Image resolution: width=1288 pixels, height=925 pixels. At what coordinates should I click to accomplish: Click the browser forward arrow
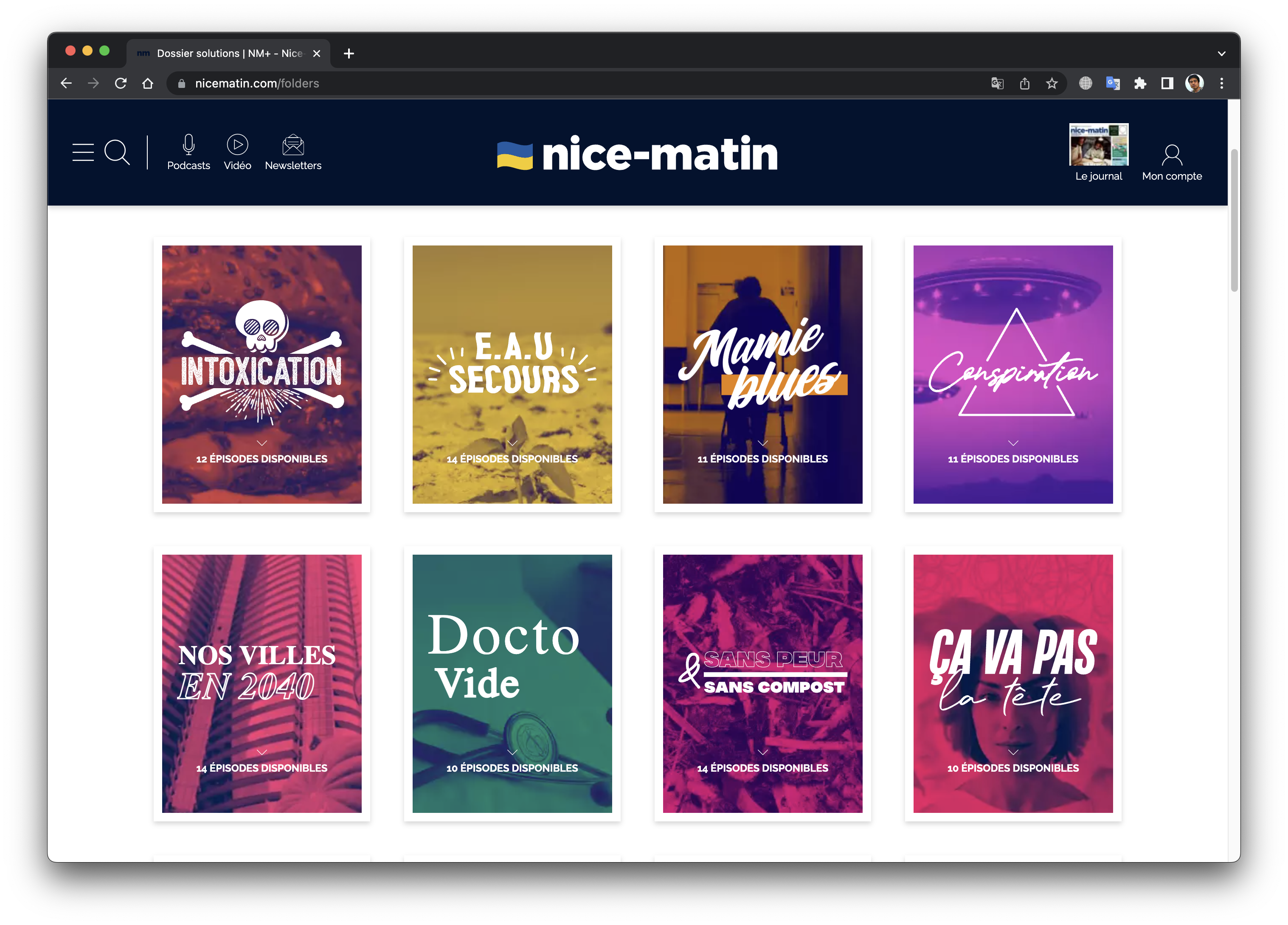tap(94, 84)
